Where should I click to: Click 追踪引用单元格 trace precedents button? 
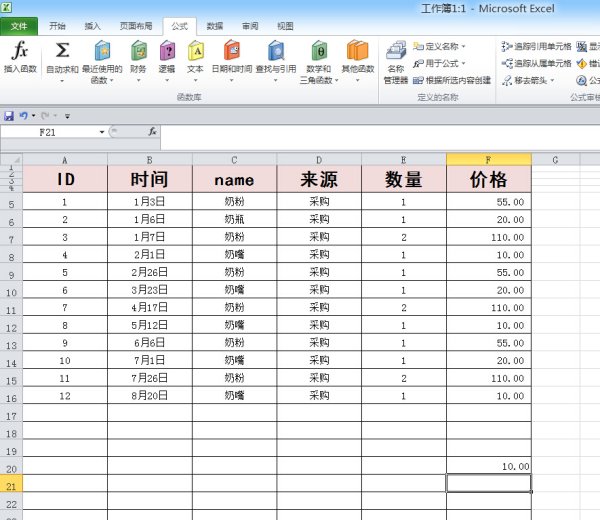pos(536,46)
